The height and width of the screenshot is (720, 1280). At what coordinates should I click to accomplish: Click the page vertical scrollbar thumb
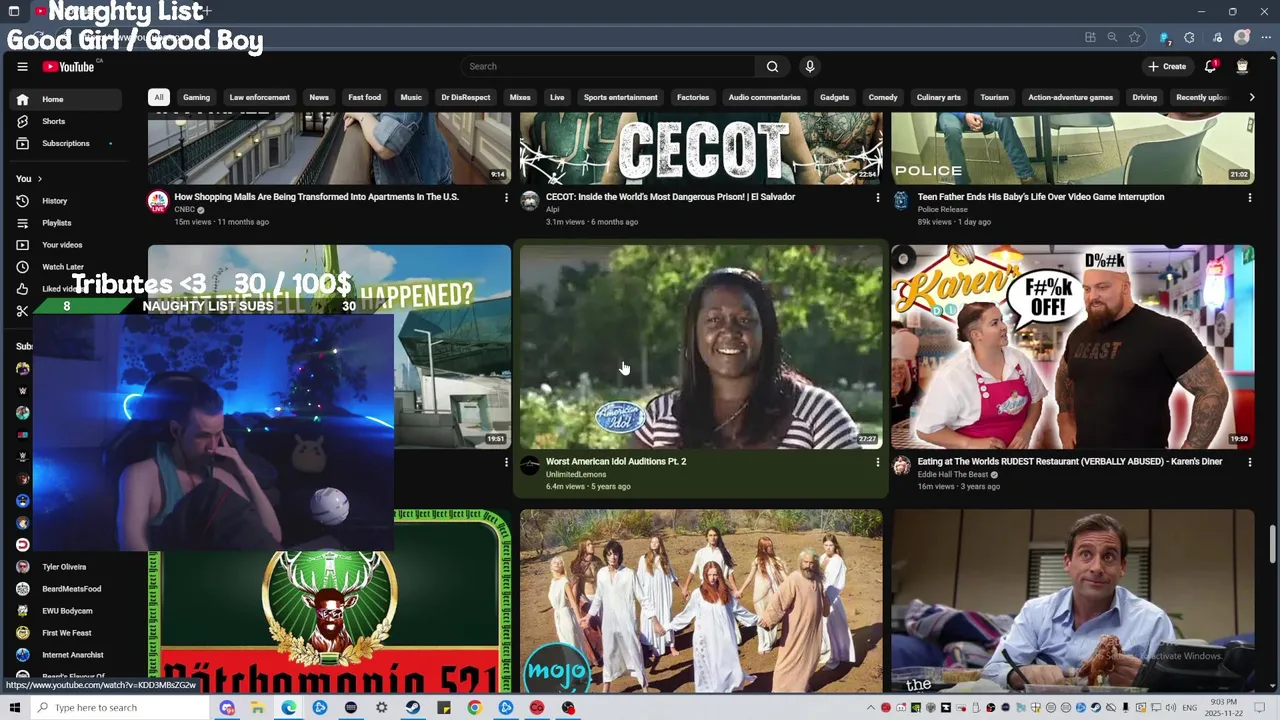pyautogui.click(x=1273, y=545)
